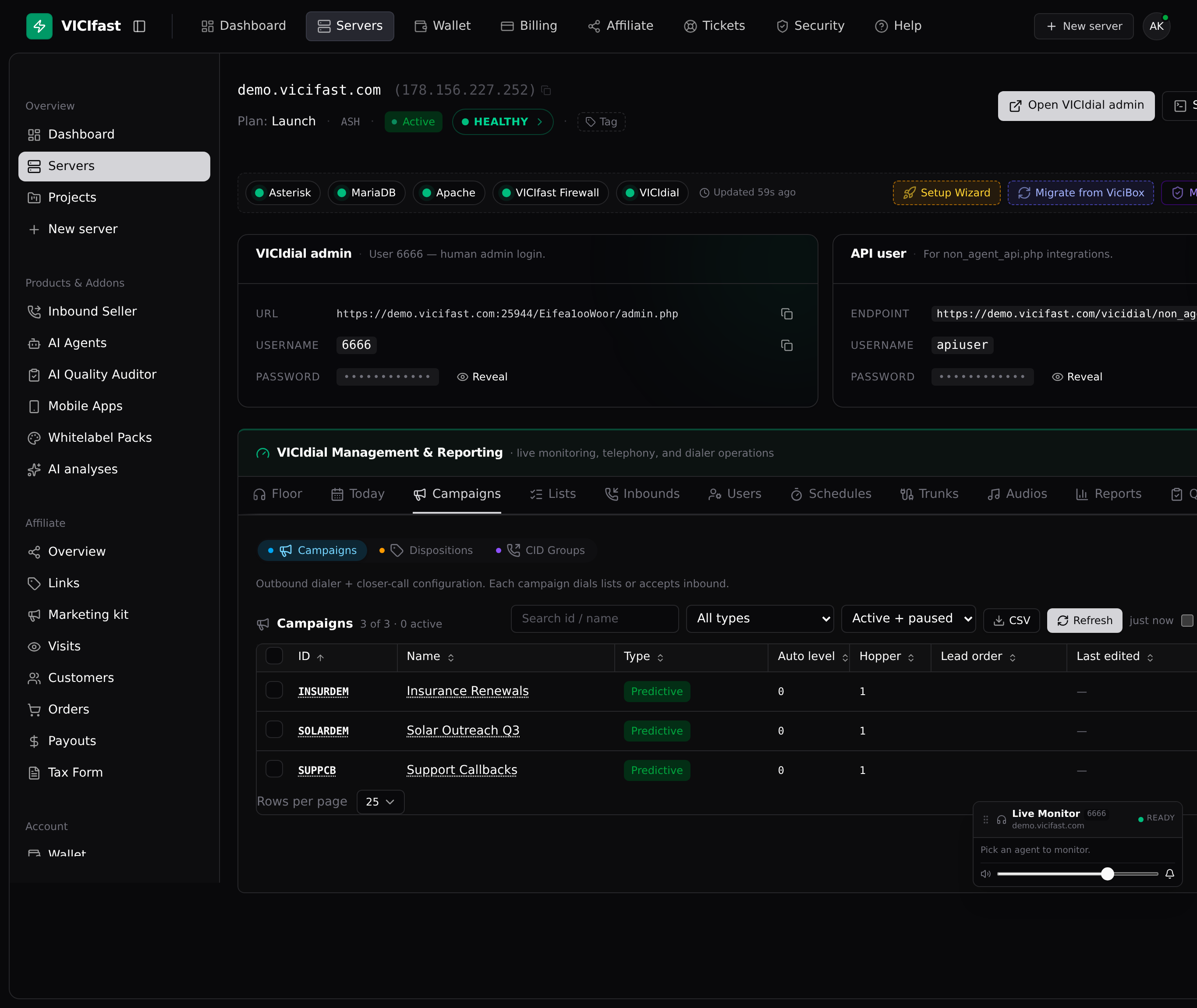Image resolution: width=1197 pixels, height=1008 pixels.
Task: Sort campaigns by Name column
Action: click(x=430, y=657)
